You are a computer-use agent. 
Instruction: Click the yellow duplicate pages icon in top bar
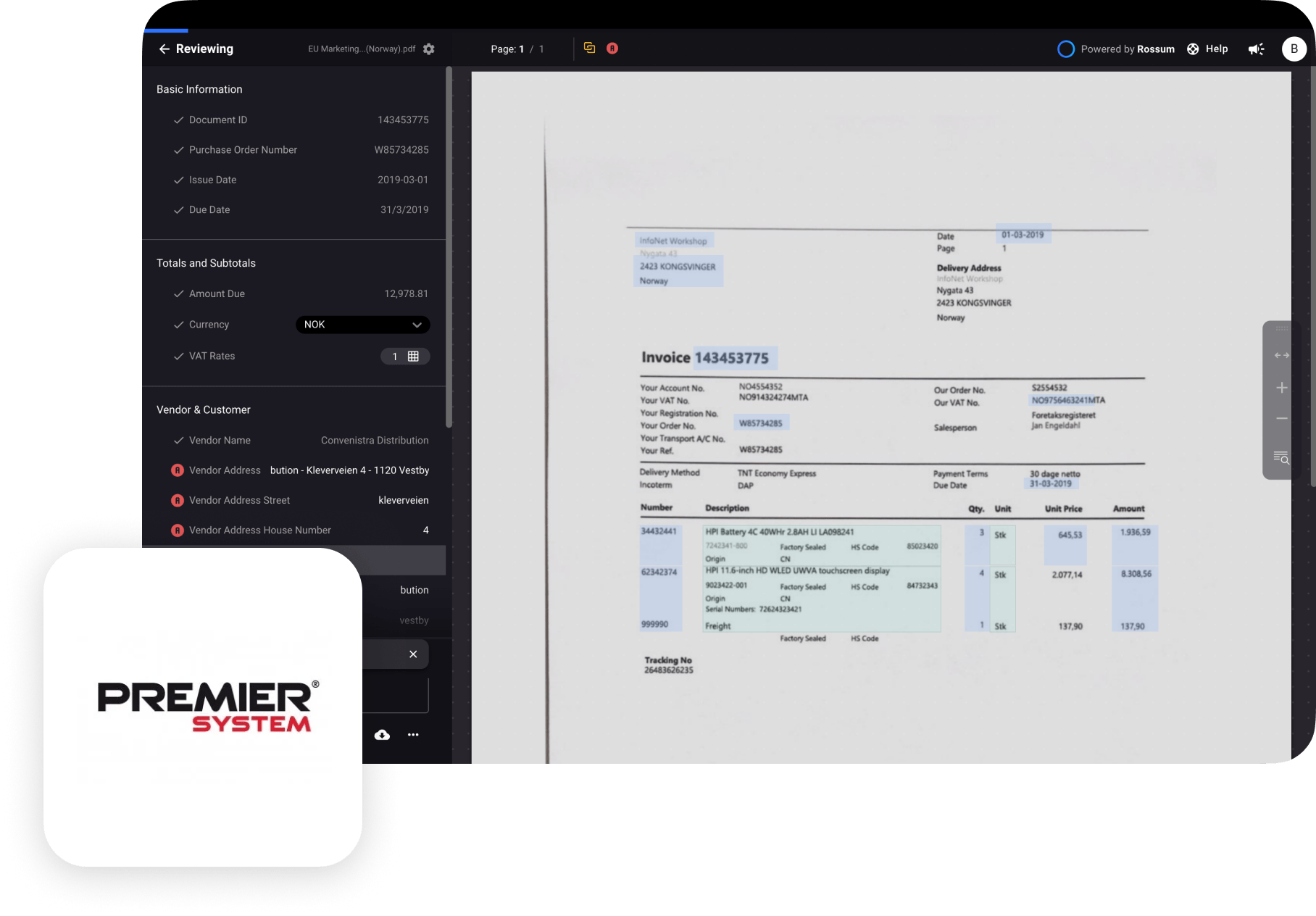pos(590,48)
